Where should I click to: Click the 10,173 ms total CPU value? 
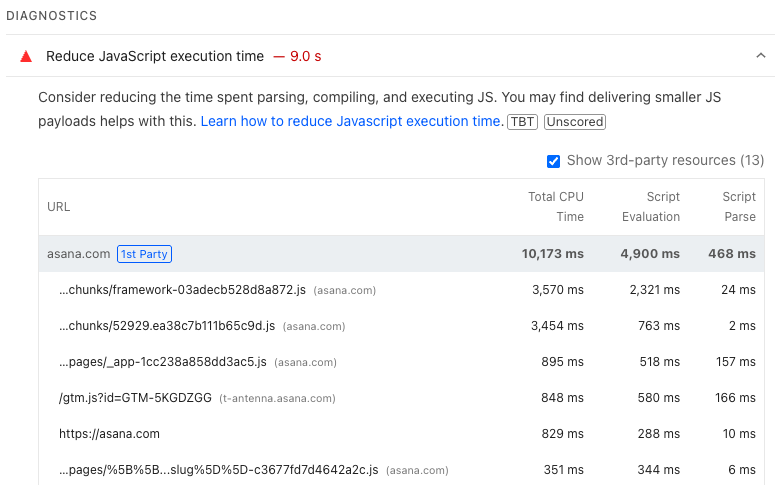[553, 254]
